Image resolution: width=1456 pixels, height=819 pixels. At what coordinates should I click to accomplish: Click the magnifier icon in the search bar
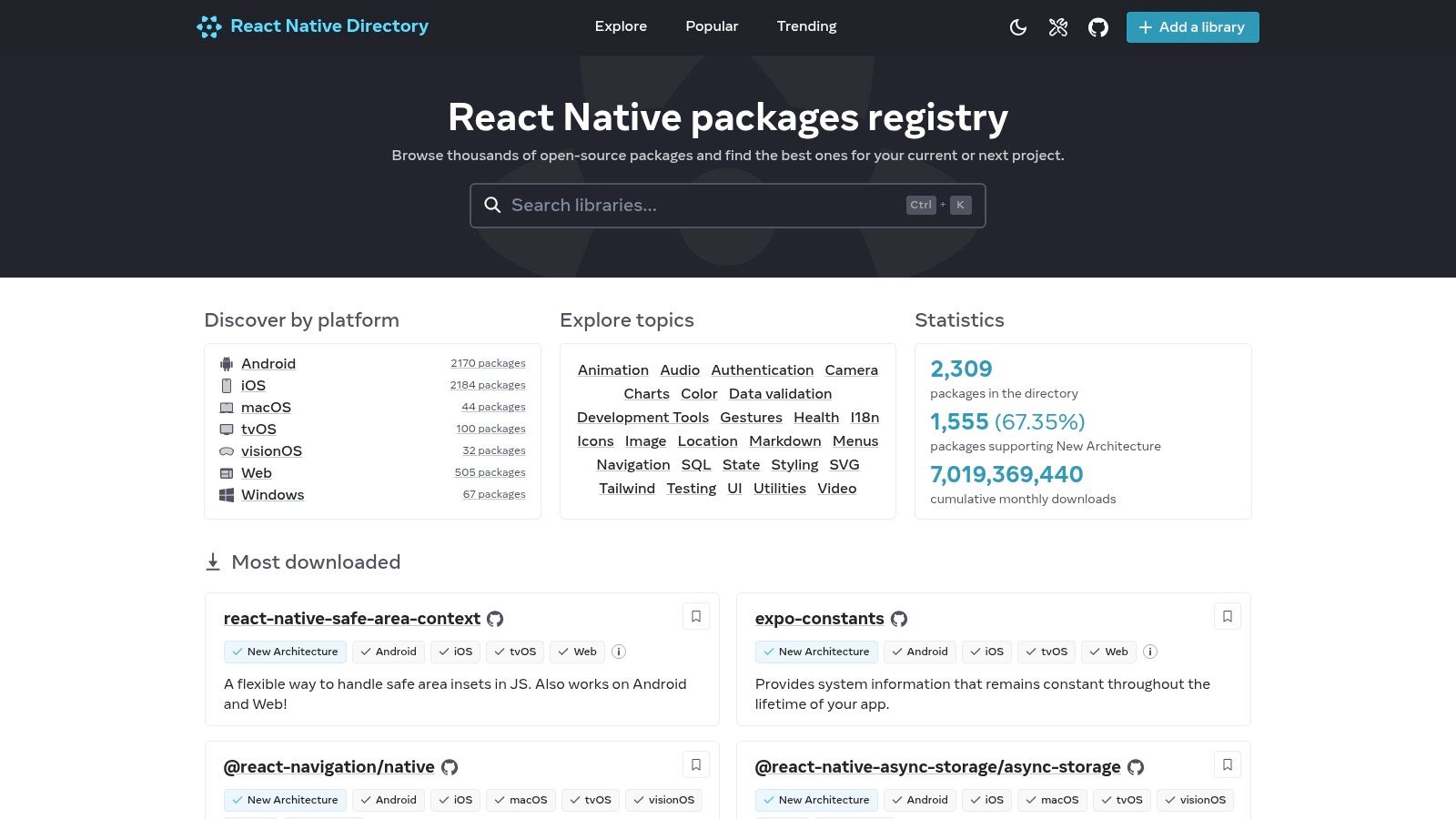click(492, 205)
